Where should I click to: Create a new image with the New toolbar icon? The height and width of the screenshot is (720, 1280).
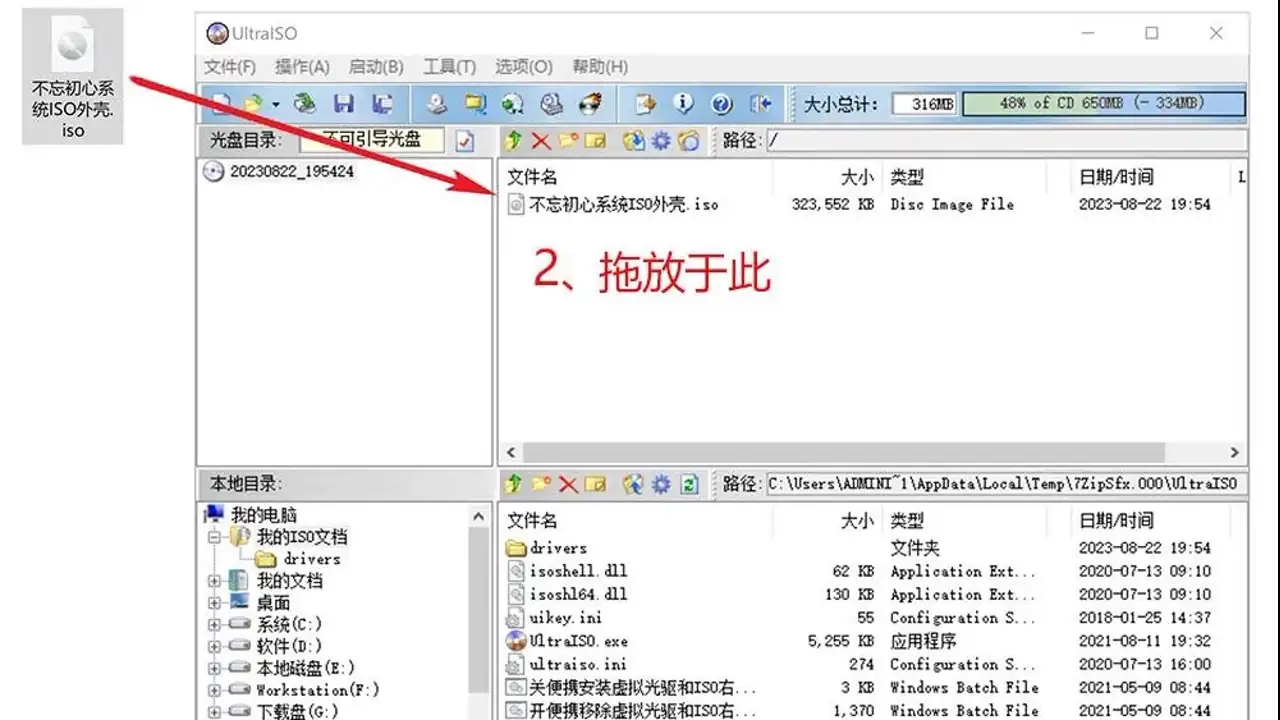(x=221, y=103)
